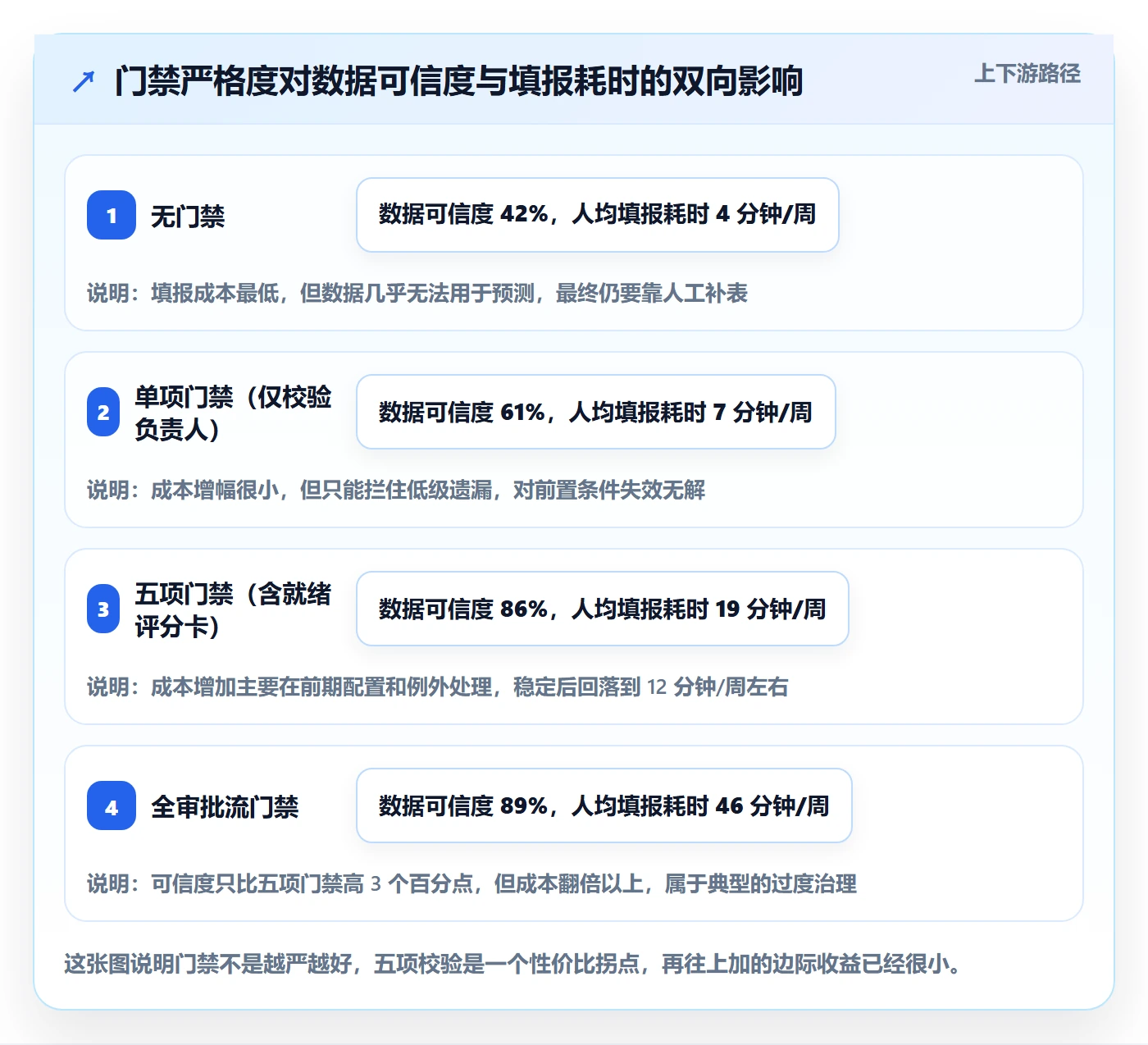Click the number 4 step badge
1148x1045 pixels.
(112, 805)
